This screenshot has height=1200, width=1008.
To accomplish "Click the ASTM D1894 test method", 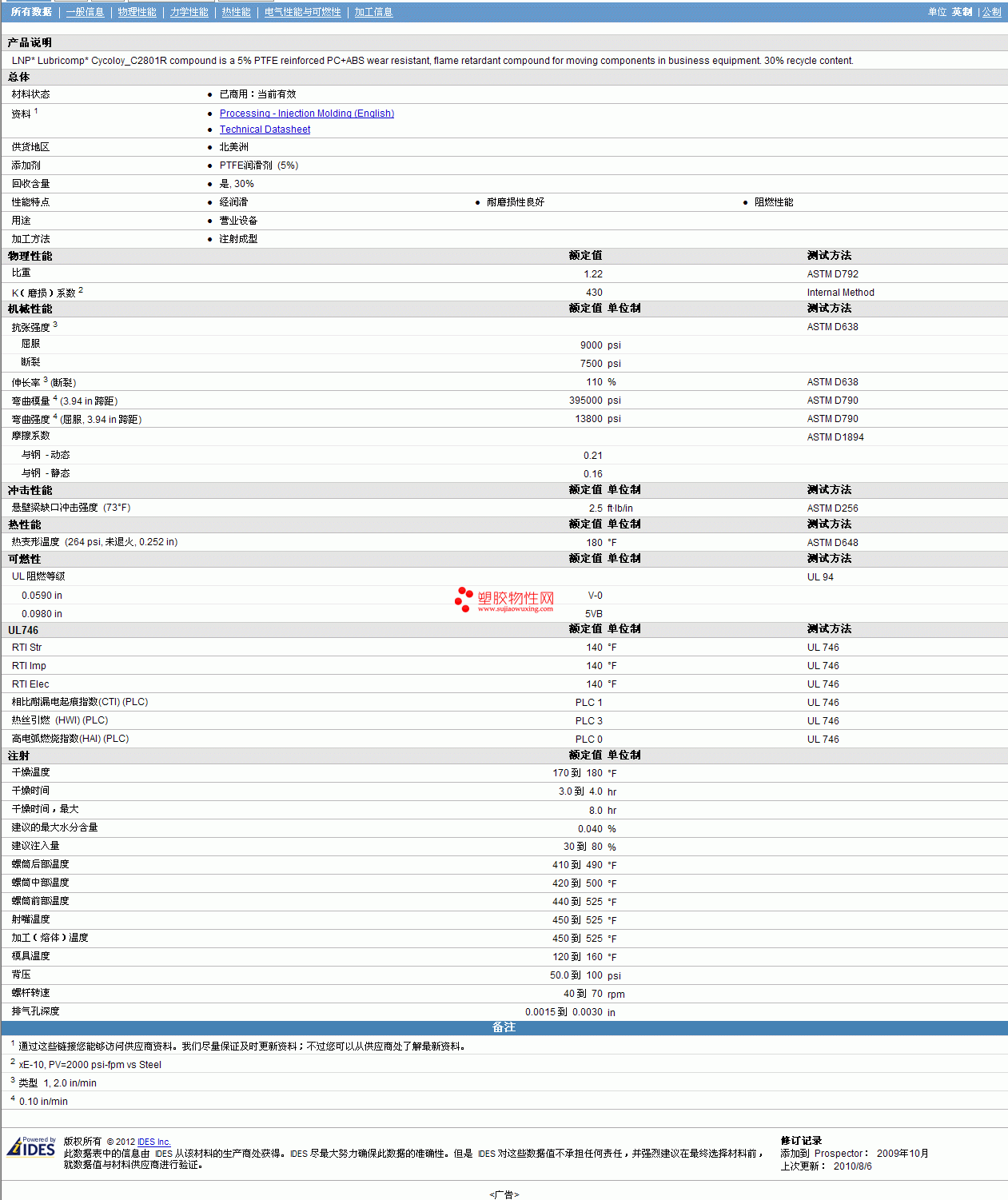I will coord(835,437).
